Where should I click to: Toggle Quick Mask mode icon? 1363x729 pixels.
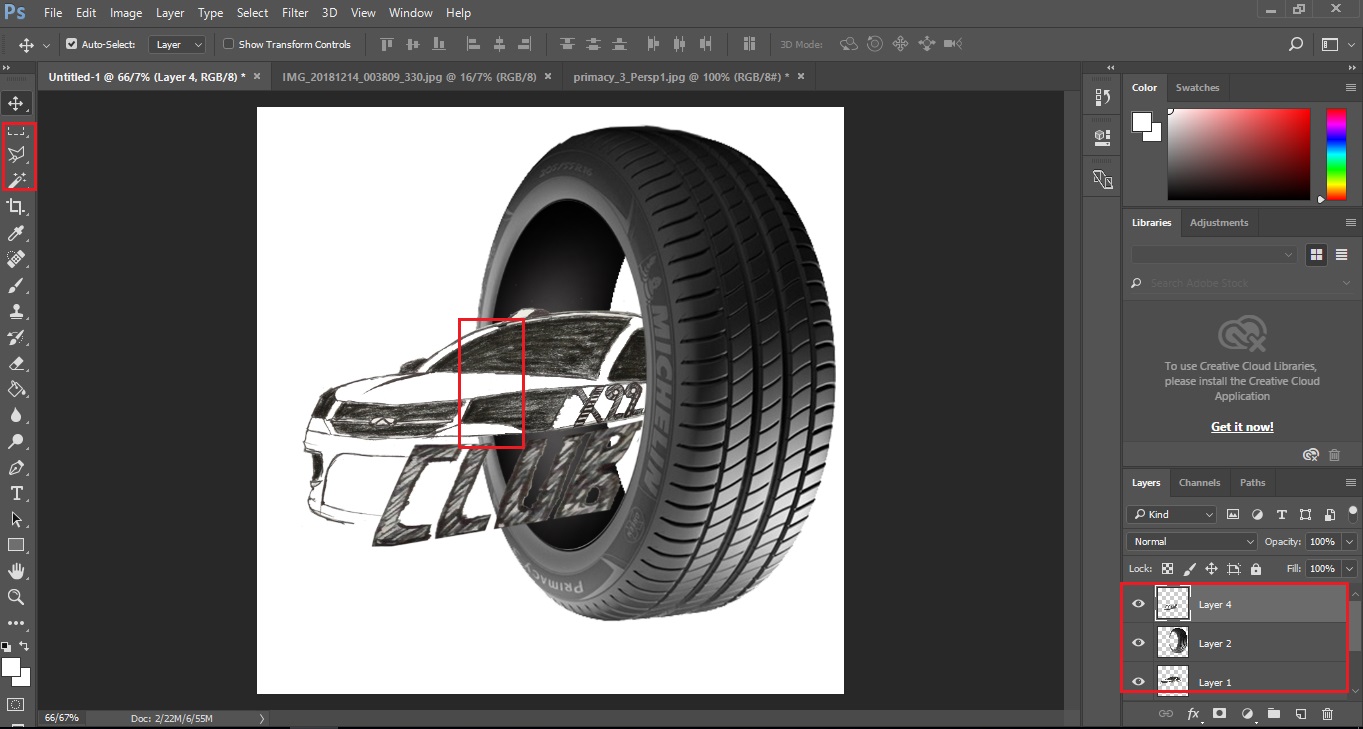click(16, 705)
